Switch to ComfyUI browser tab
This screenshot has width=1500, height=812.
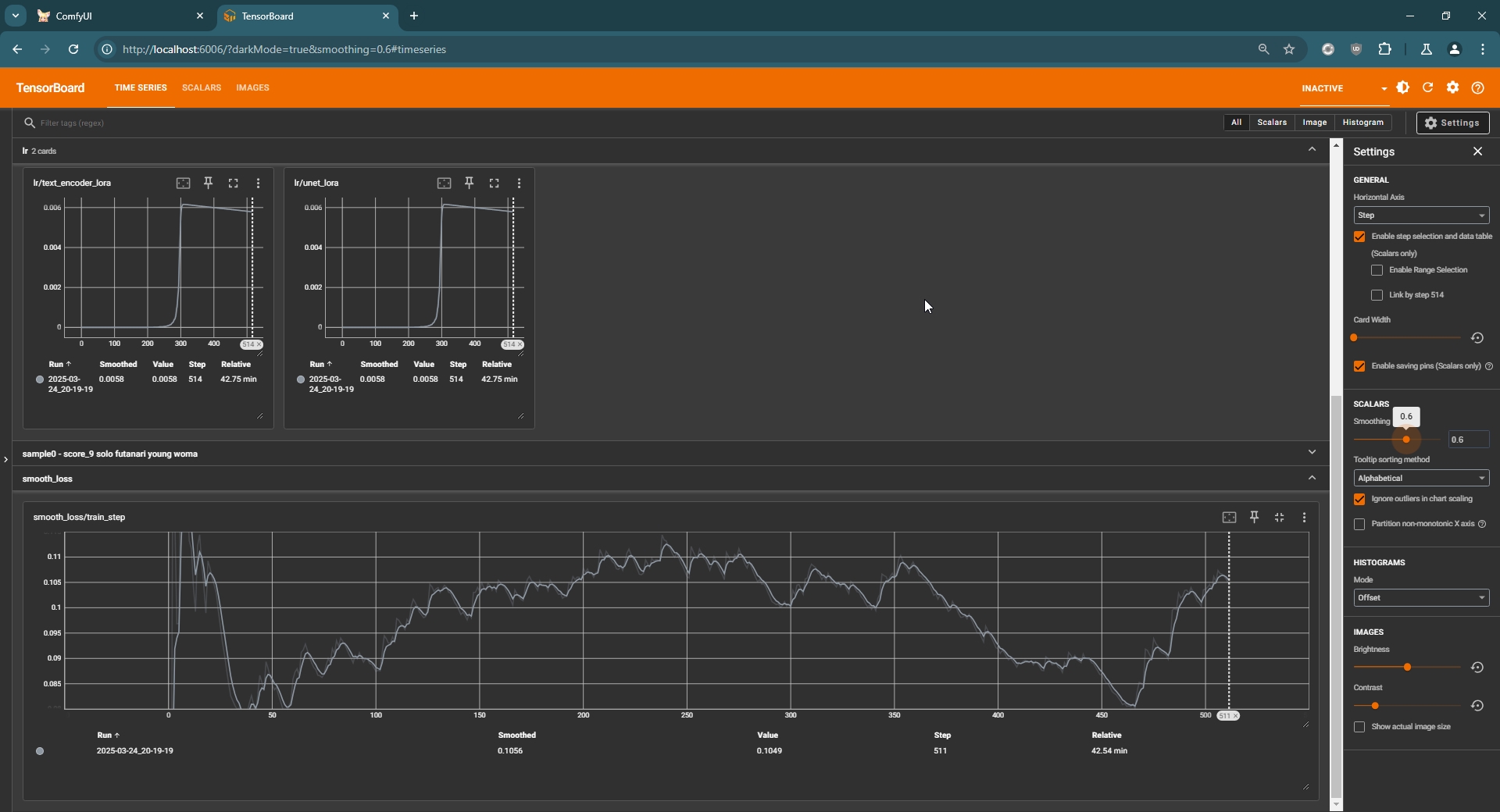(117, 16)
